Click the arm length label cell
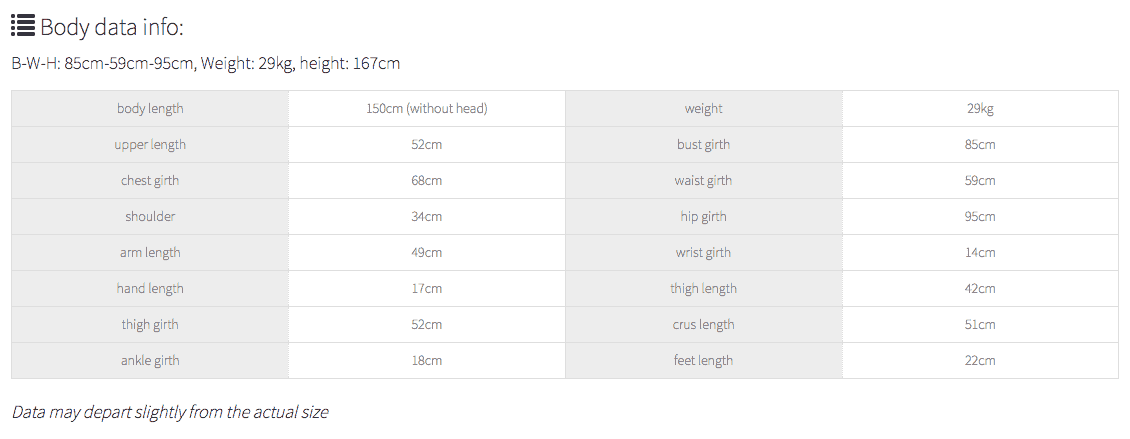Screen dimensions: 1130x439 [x=150, y=252]
